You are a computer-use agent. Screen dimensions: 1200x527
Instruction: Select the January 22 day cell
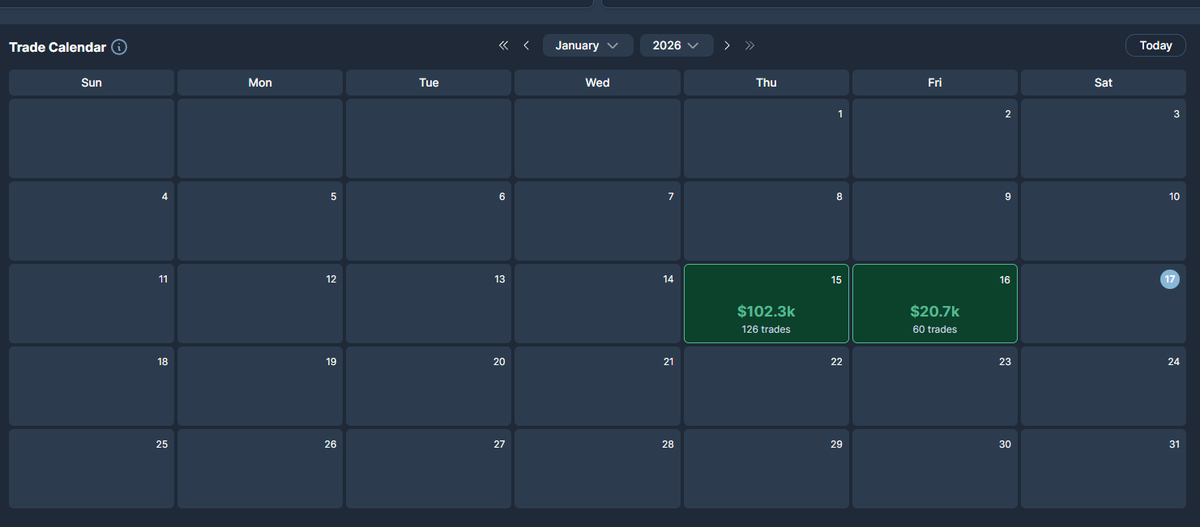tap(766, 386)
